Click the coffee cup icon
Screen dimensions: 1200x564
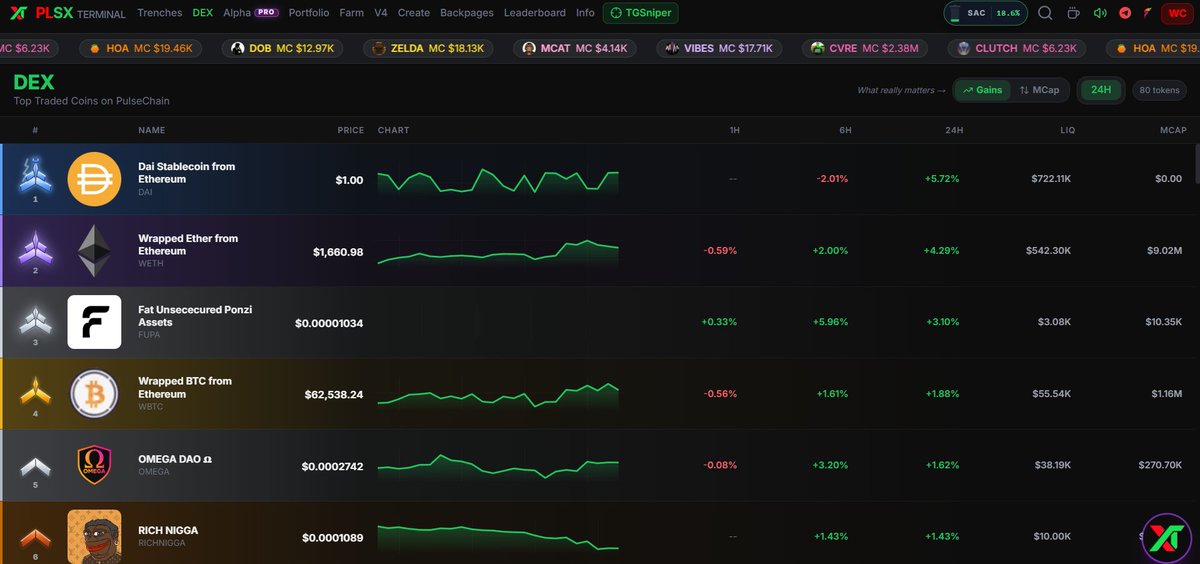pyautogui.click(x=1073, y=13)
